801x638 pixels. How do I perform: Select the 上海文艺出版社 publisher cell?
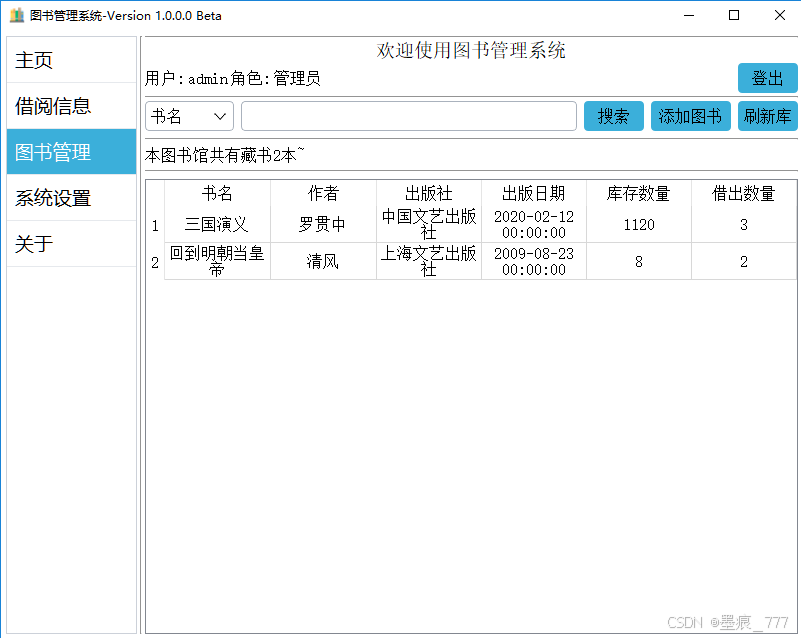pos(429,261)
